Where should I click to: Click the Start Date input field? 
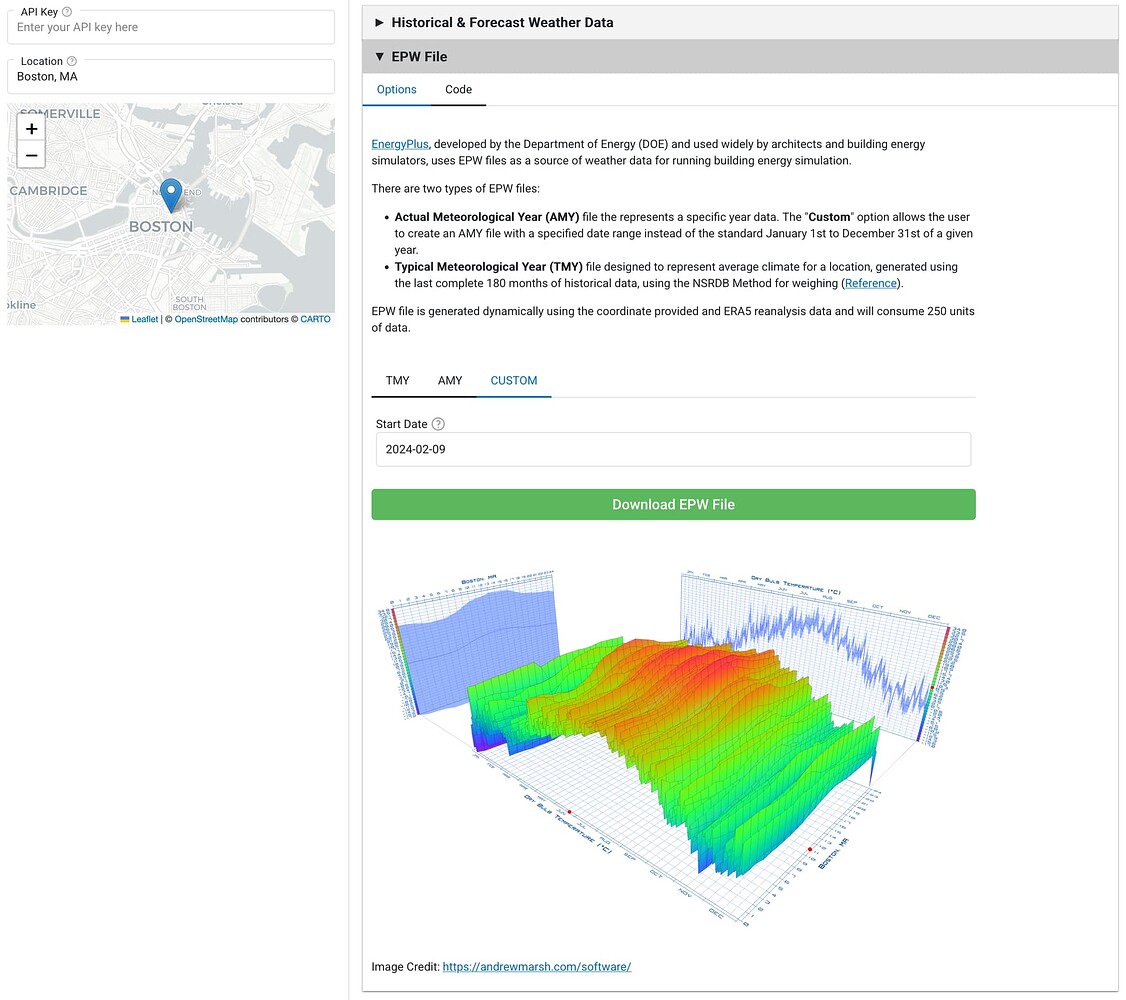pyautogui.click(x=672, y=449)
